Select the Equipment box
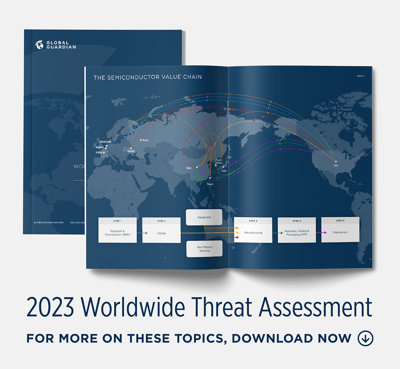 tap(204, 217)
